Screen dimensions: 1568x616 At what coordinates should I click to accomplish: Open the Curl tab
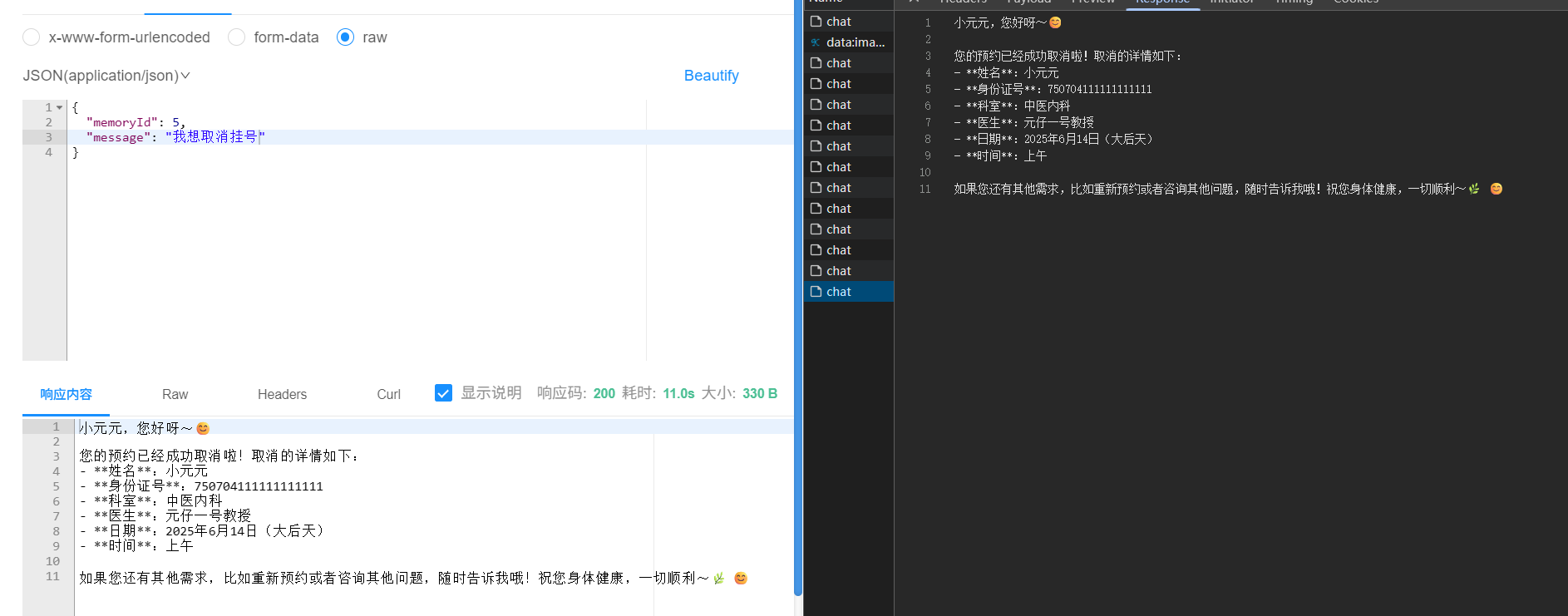(388, 394)
